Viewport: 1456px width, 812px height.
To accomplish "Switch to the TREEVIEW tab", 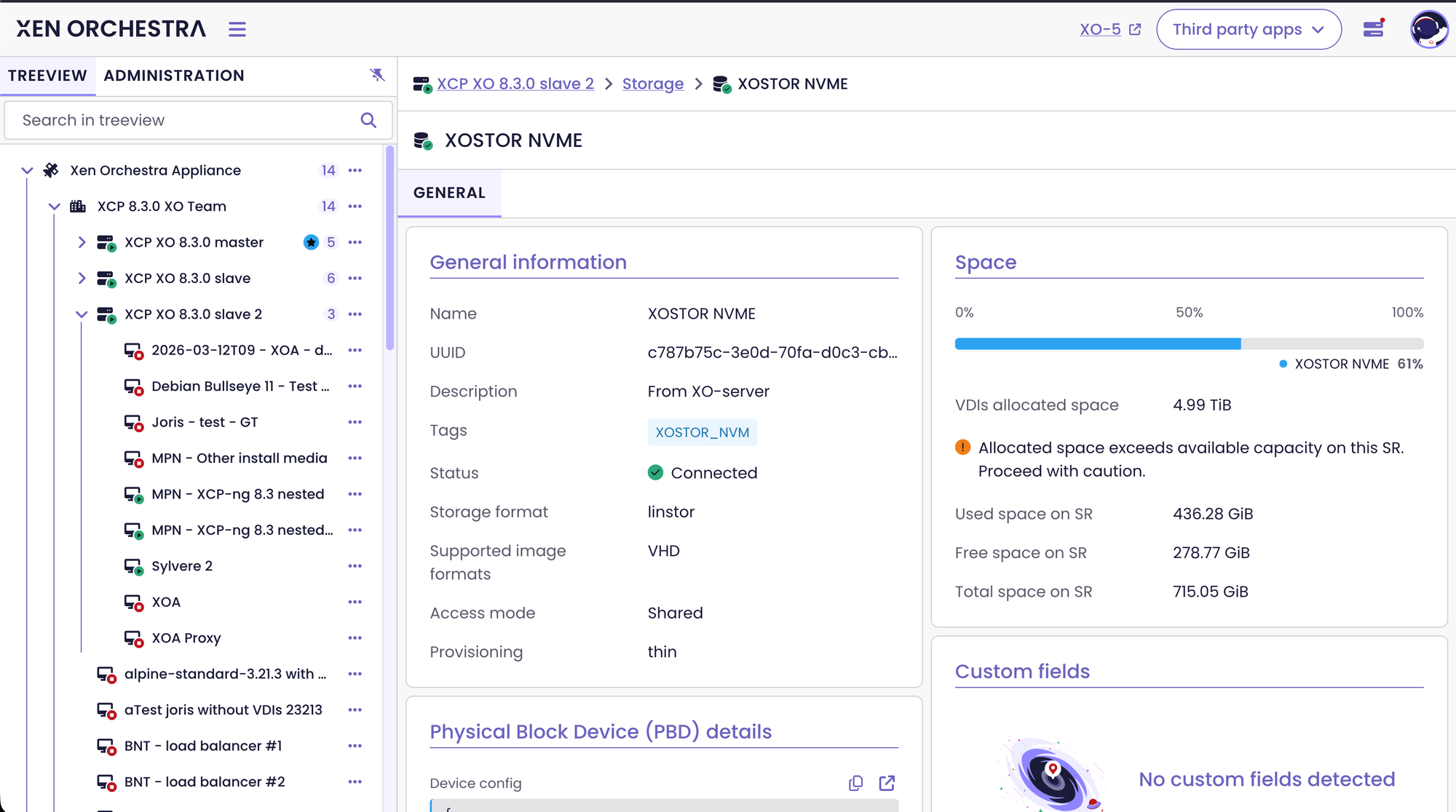I will tap(48, 76).
